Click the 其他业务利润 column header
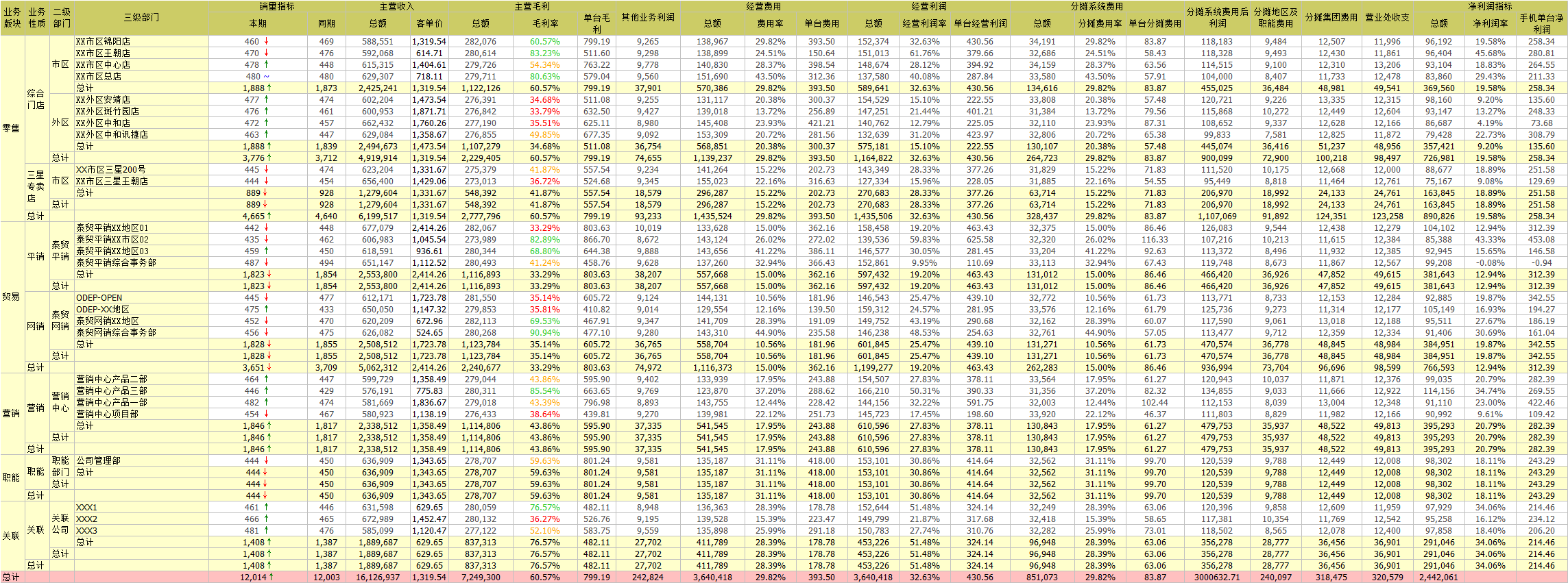Viewport: 1568px width, 583px height. (648, 17)
